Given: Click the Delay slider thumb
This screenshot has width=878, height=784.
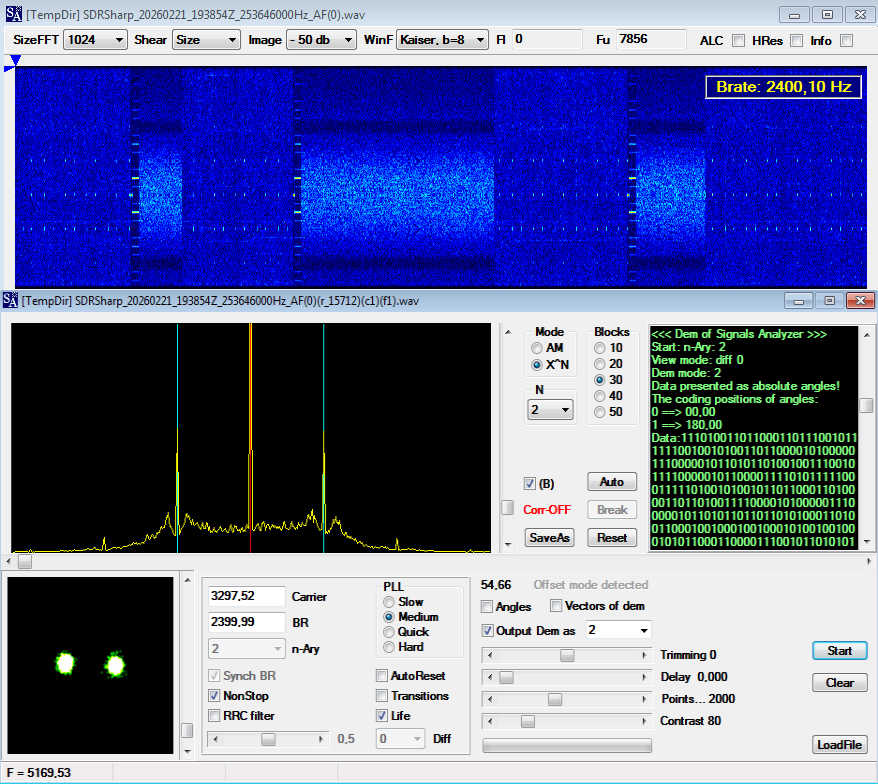Looking at the screenshot, I should [x=506, y=678].
